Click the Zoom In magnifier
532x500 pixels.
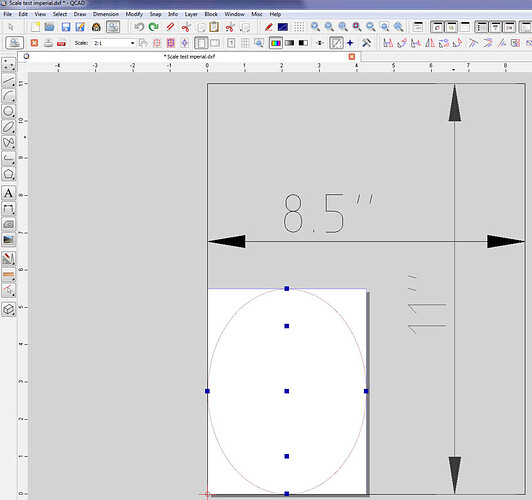pyautogui.click(x=315, y=27)
